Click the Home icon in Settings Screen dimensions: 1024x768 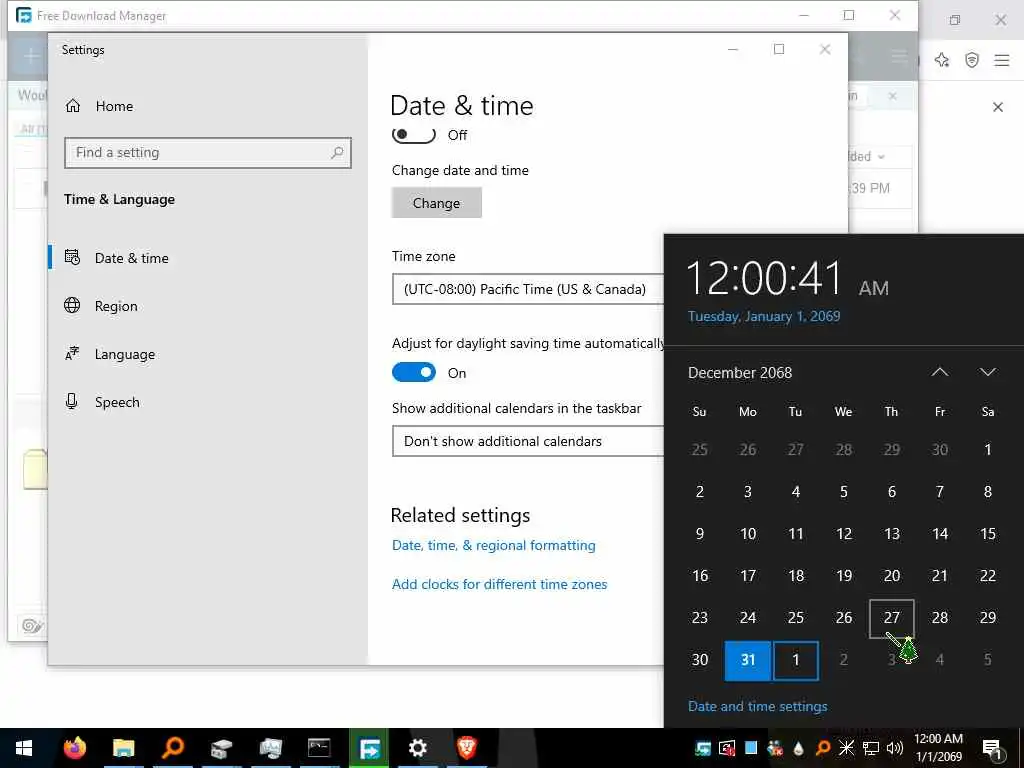pos(73,106)
